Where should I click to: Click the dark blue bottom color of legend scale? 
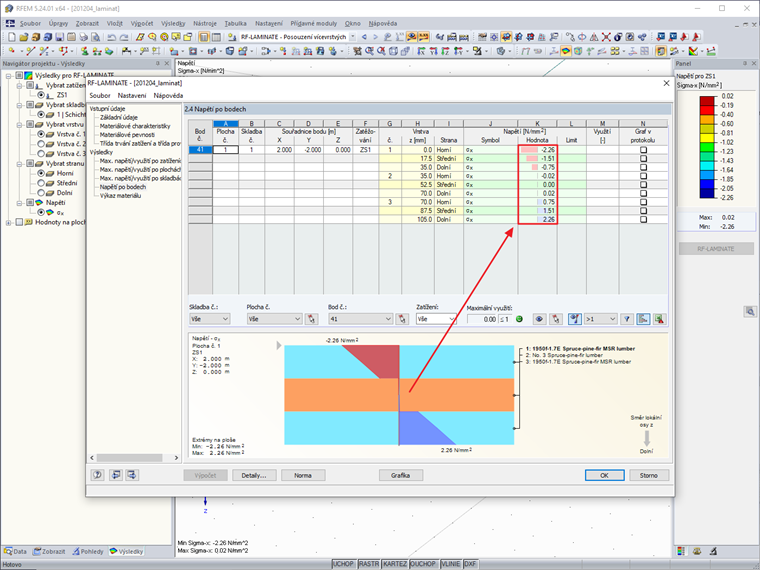(707, 193)
